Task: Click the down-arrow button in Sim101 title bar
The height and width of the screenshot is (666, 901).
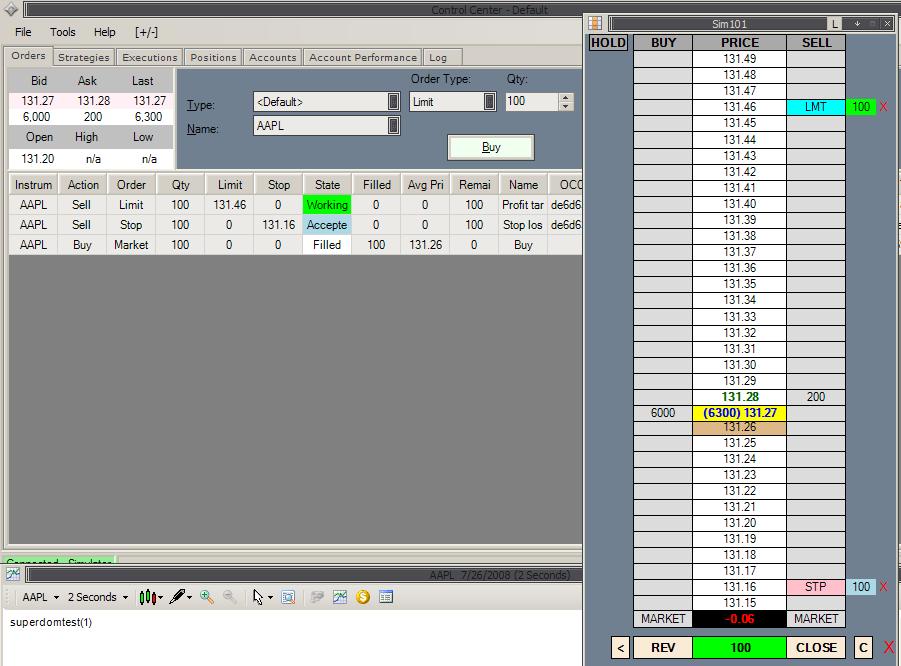Action: [857, 24]
